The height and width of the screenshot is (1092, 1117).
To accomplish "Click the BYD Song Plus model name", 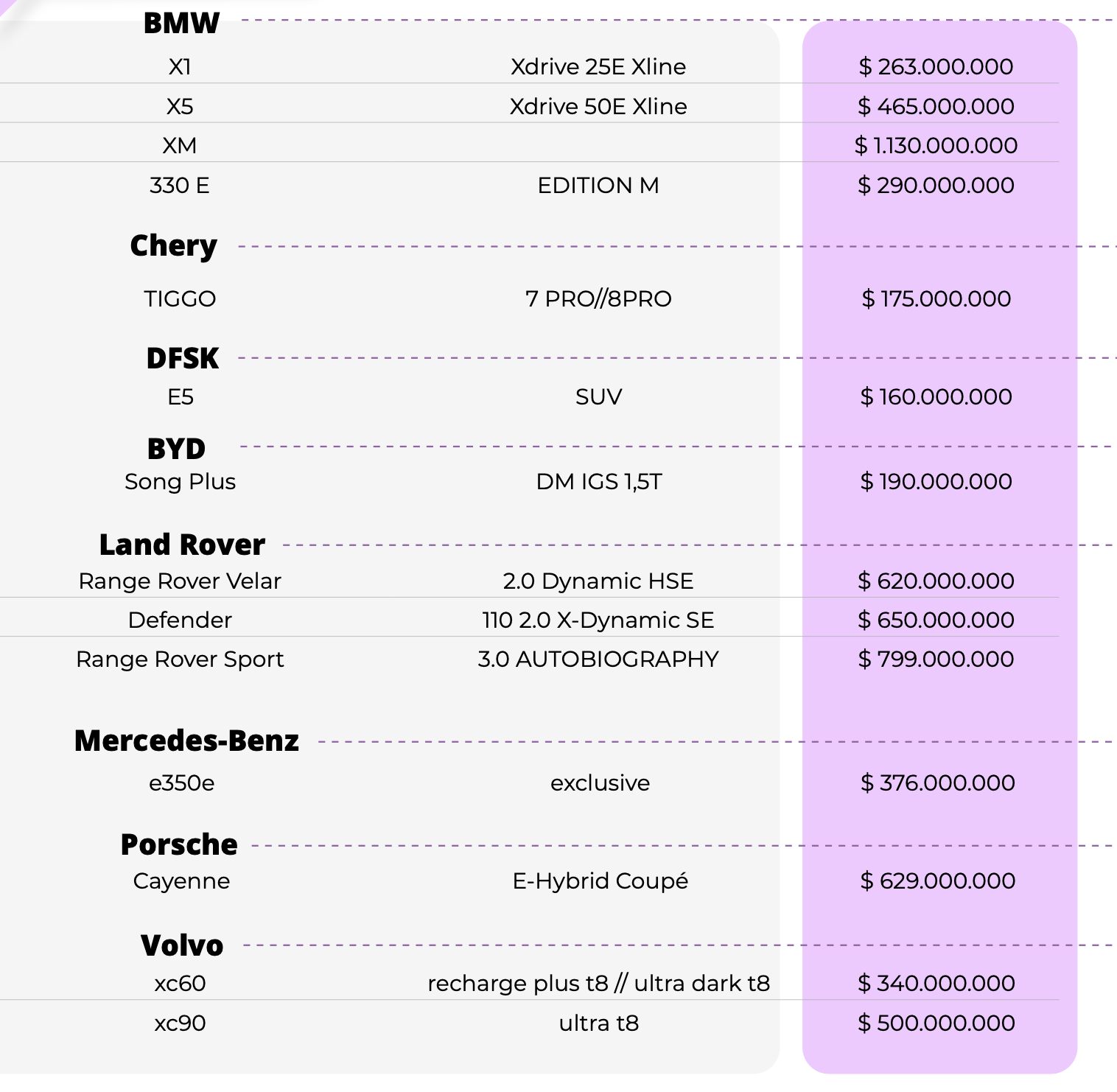I will click(x=181, y=482).
